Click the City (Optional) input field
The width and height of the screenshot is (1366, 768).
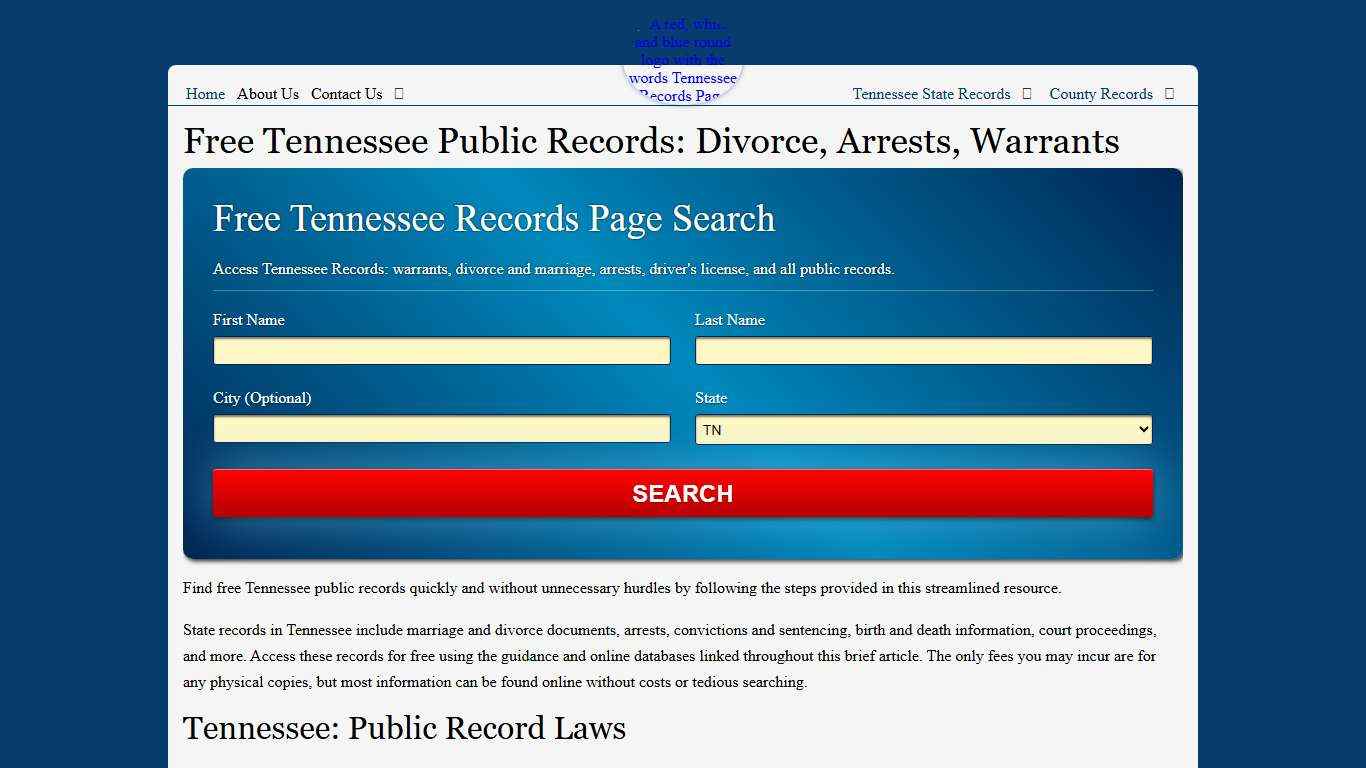(x=441, y=429)
